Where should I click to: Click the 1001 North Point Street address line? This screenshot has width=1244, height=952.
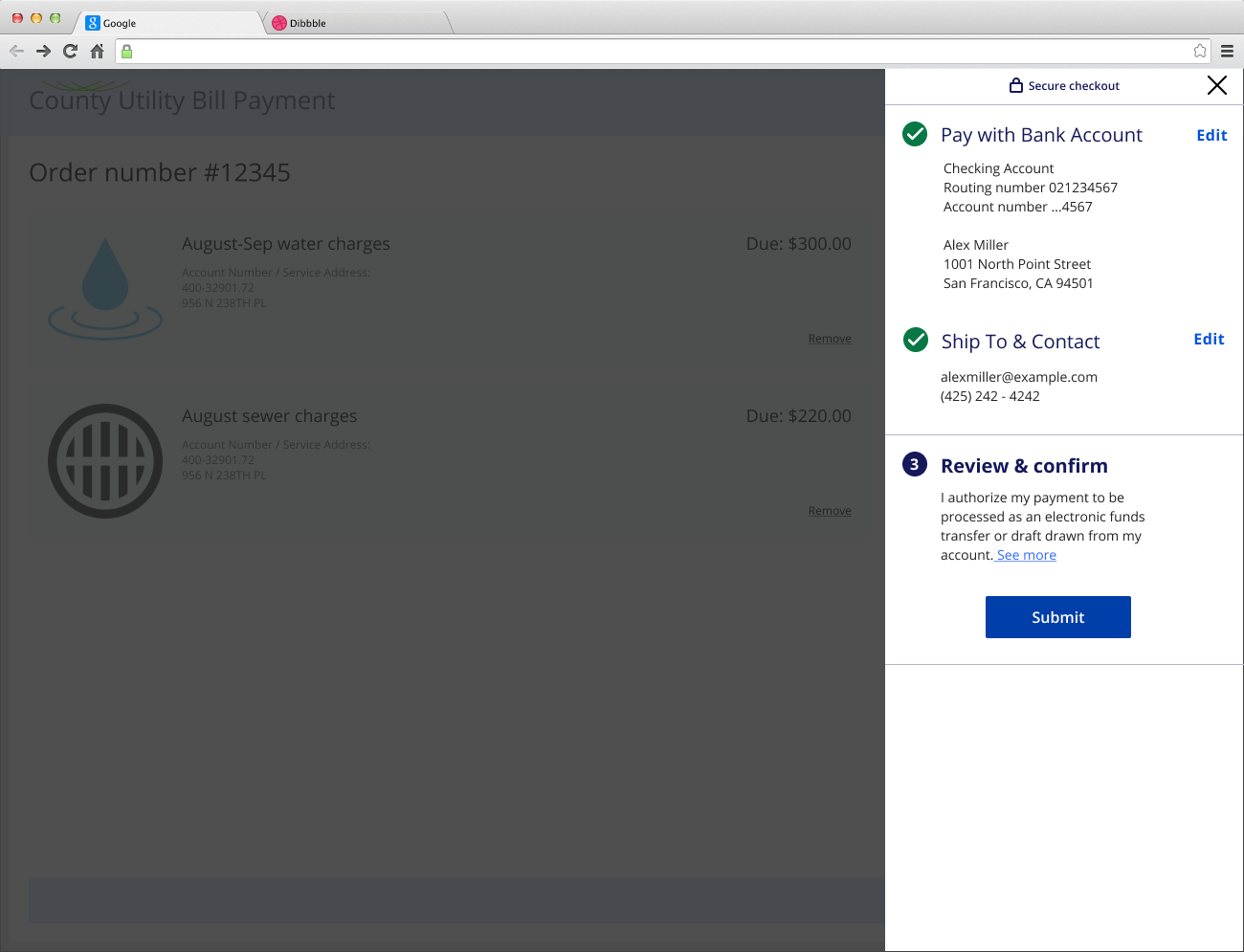1017,264
